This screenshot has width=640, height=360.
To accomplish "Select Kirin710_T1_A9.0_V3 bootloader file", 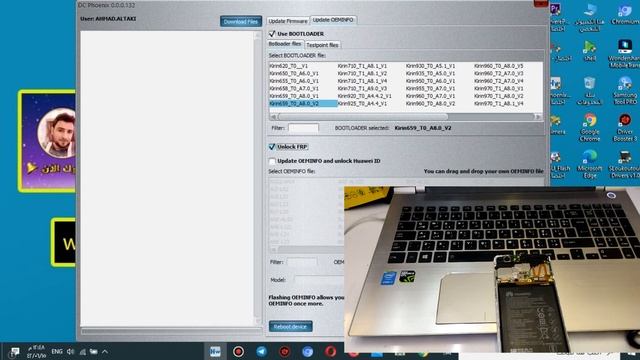I will click(362, 88).
